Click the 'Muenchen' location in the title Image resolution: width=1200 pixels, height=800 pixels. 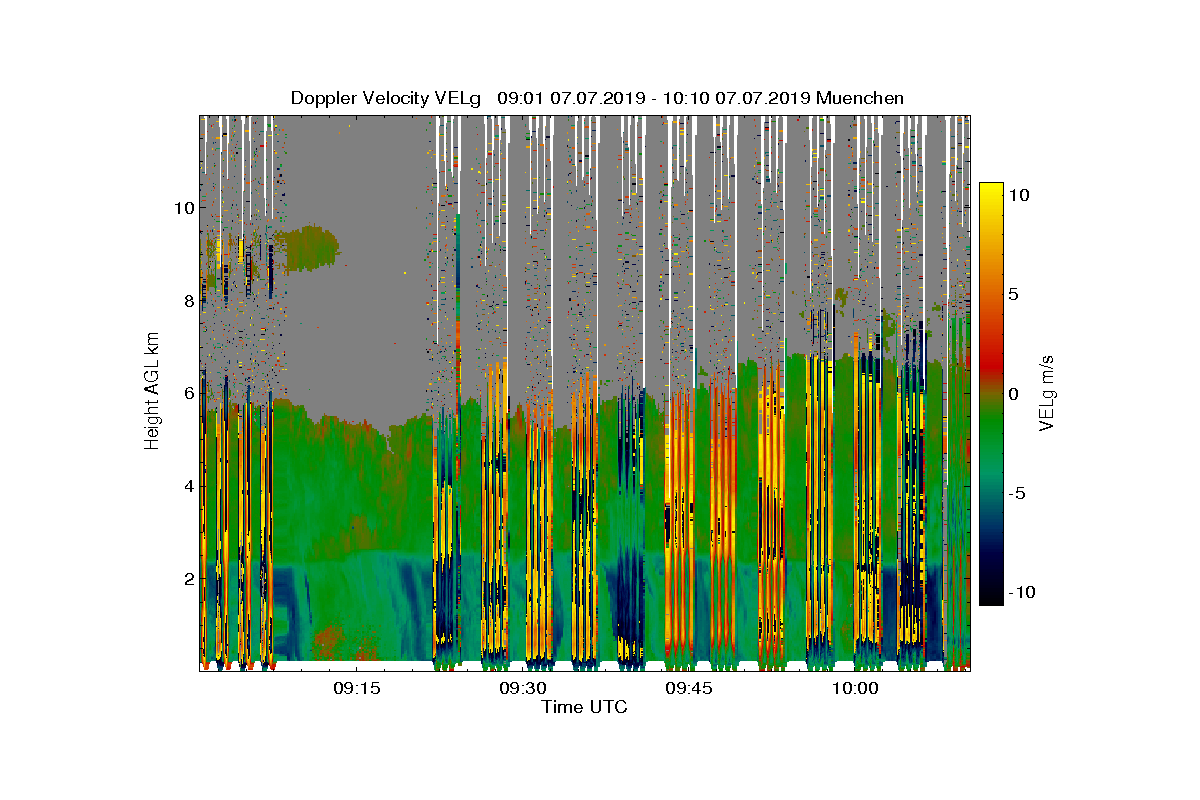[x=860, y=98]
